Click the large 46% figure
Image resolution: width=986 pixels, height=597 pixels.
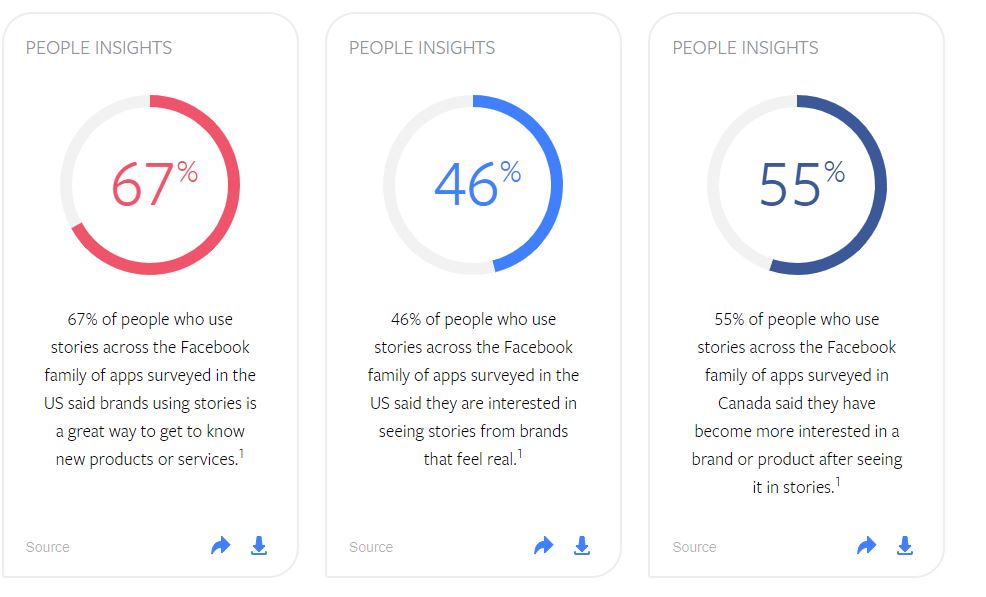click(x=478, y=184)
